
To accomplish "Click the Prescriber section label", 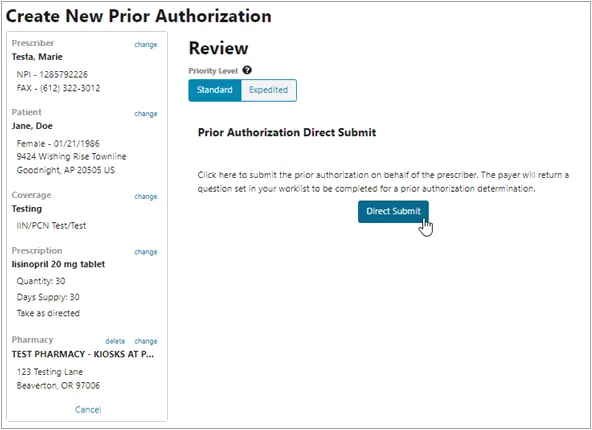I will tap(32, 43).
